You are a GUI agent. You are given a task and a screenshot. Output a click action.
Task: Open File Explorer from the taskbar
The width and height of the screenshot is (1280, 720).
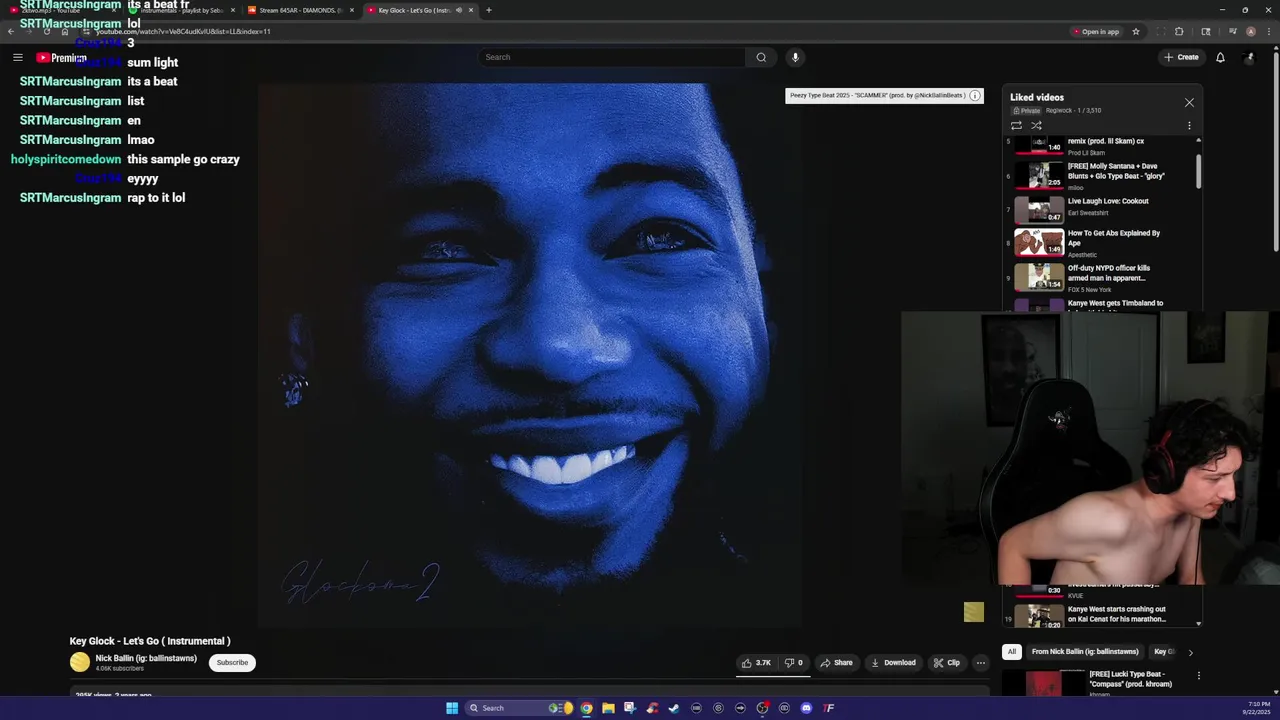608,708
